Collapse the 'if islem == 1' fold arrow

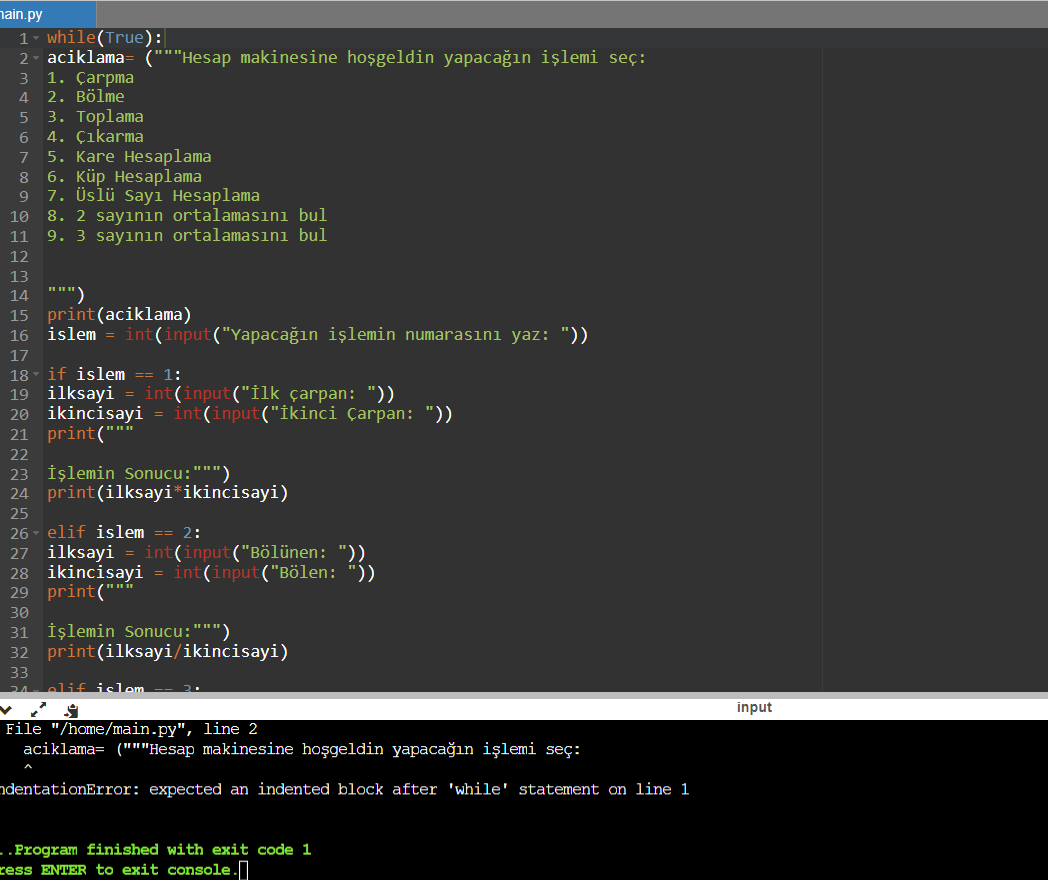(x=36, y=374)
